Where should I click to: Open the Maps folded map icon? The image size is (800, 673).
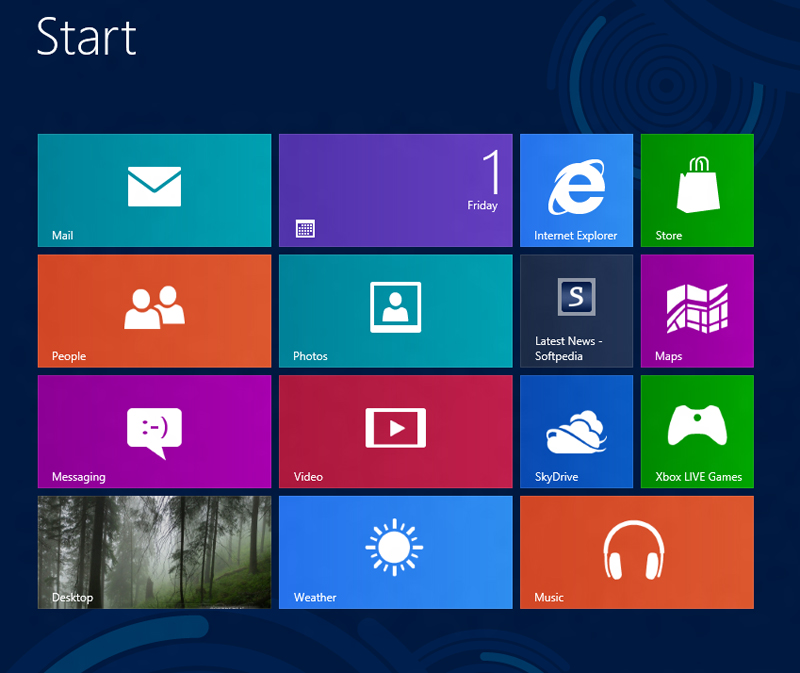(697, 308)
